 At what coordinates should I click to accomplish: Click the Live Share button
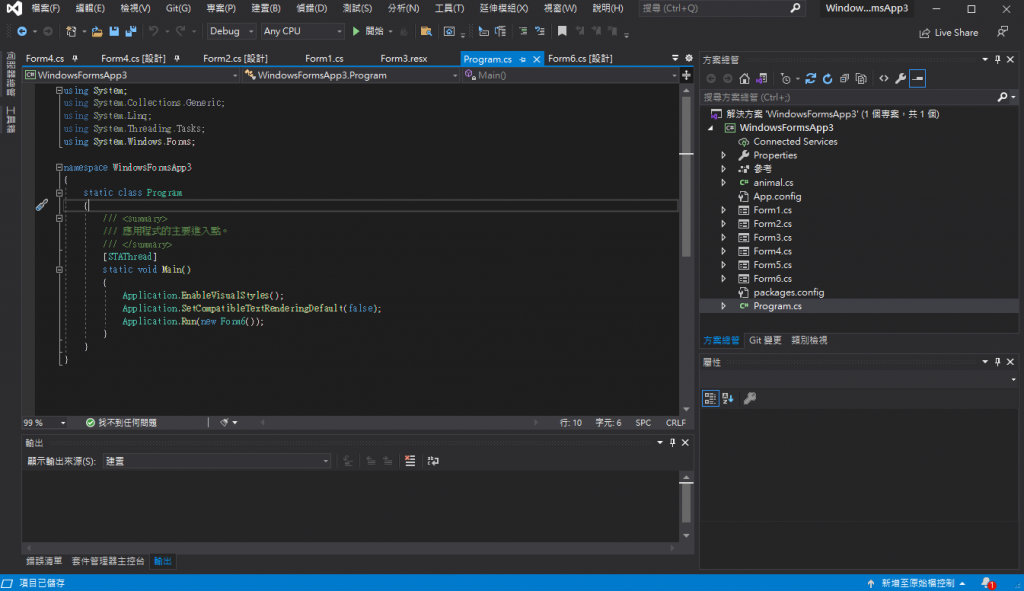[x=949, y=32]
